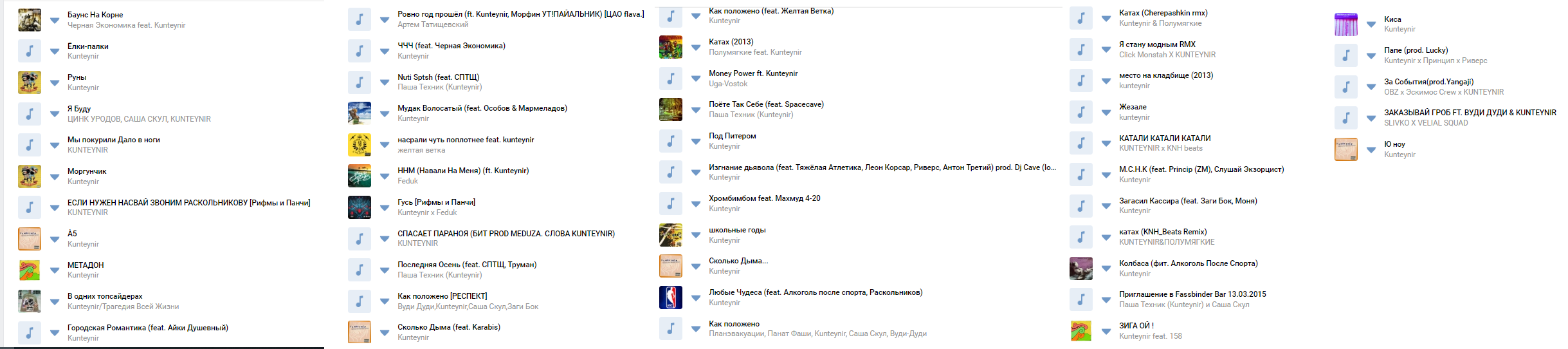Viewport: 1568px width, 349px height.
Task: Click the music note icon for Я Буду
Action: (30, 113)
